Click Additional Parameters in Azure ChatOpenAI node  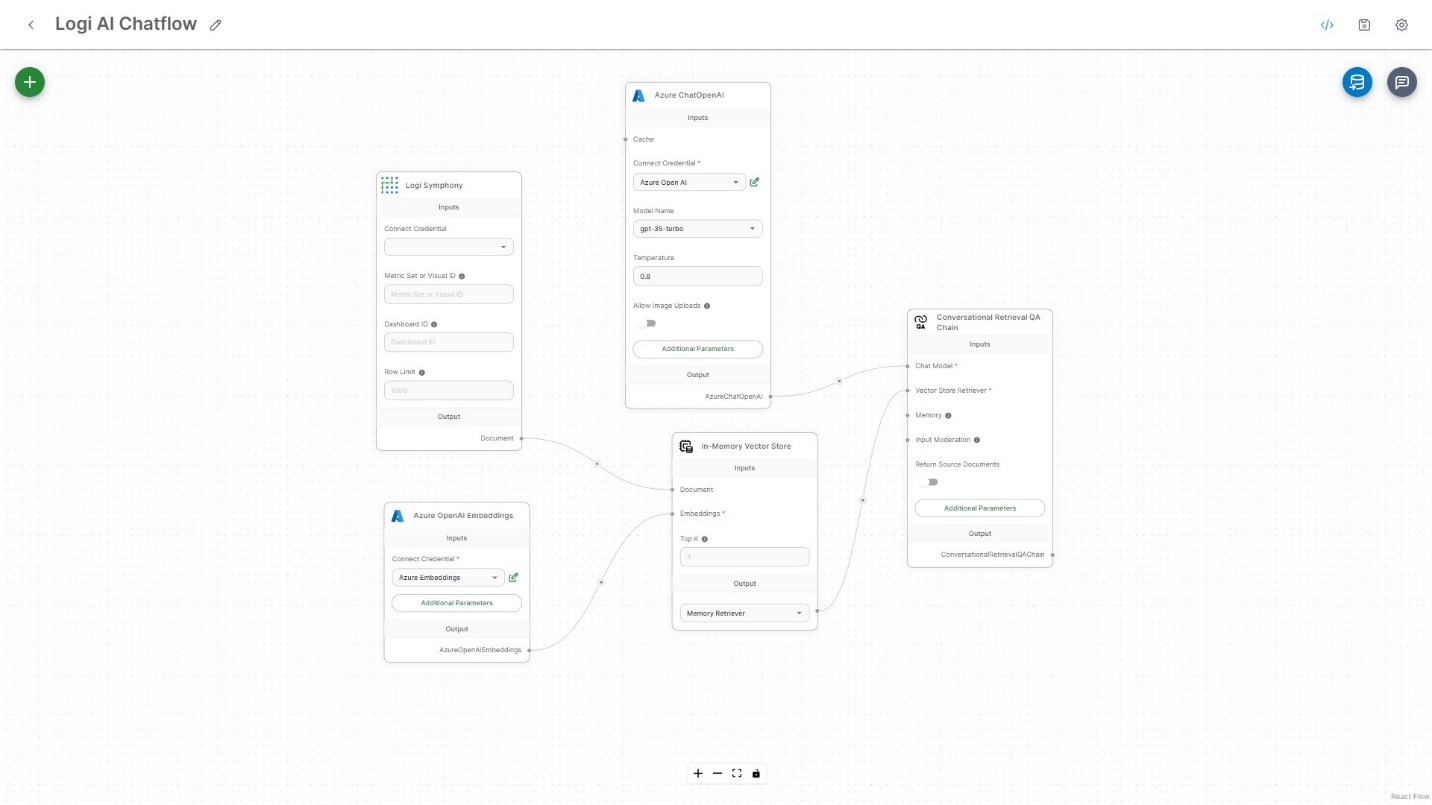pos(697,349)
